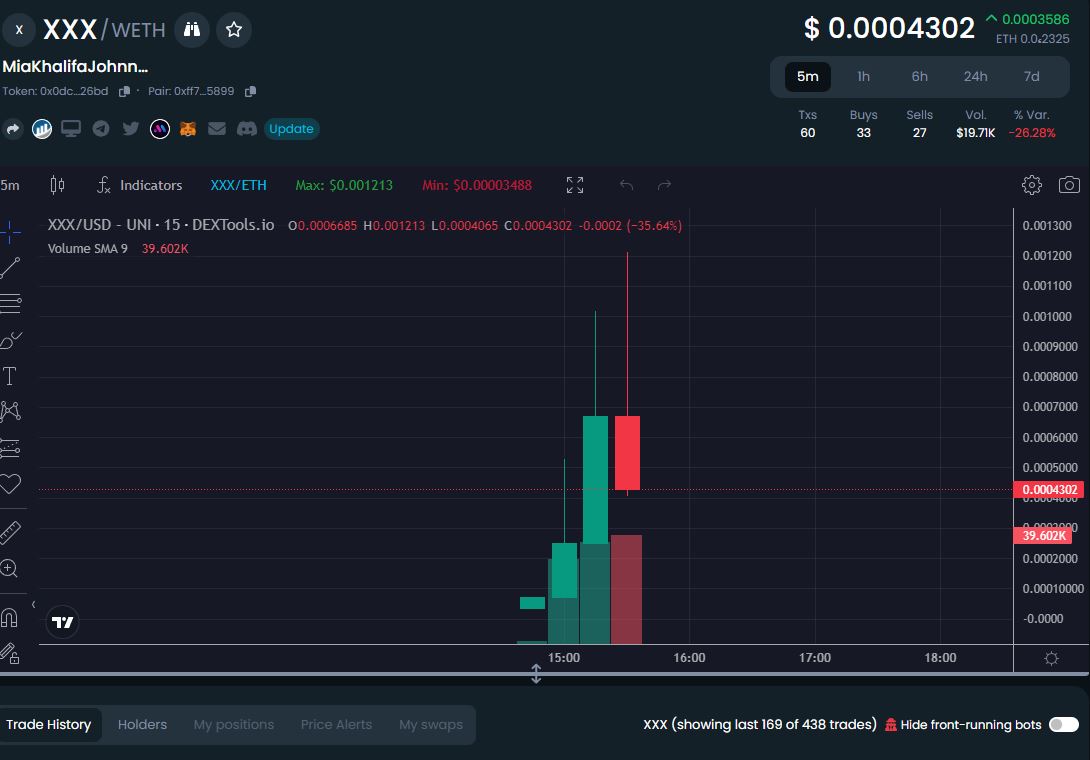Select the trend line drawing tool
Image resolution: width=1090 pixels, height=760 pixels.
click(x=10, y=268)
